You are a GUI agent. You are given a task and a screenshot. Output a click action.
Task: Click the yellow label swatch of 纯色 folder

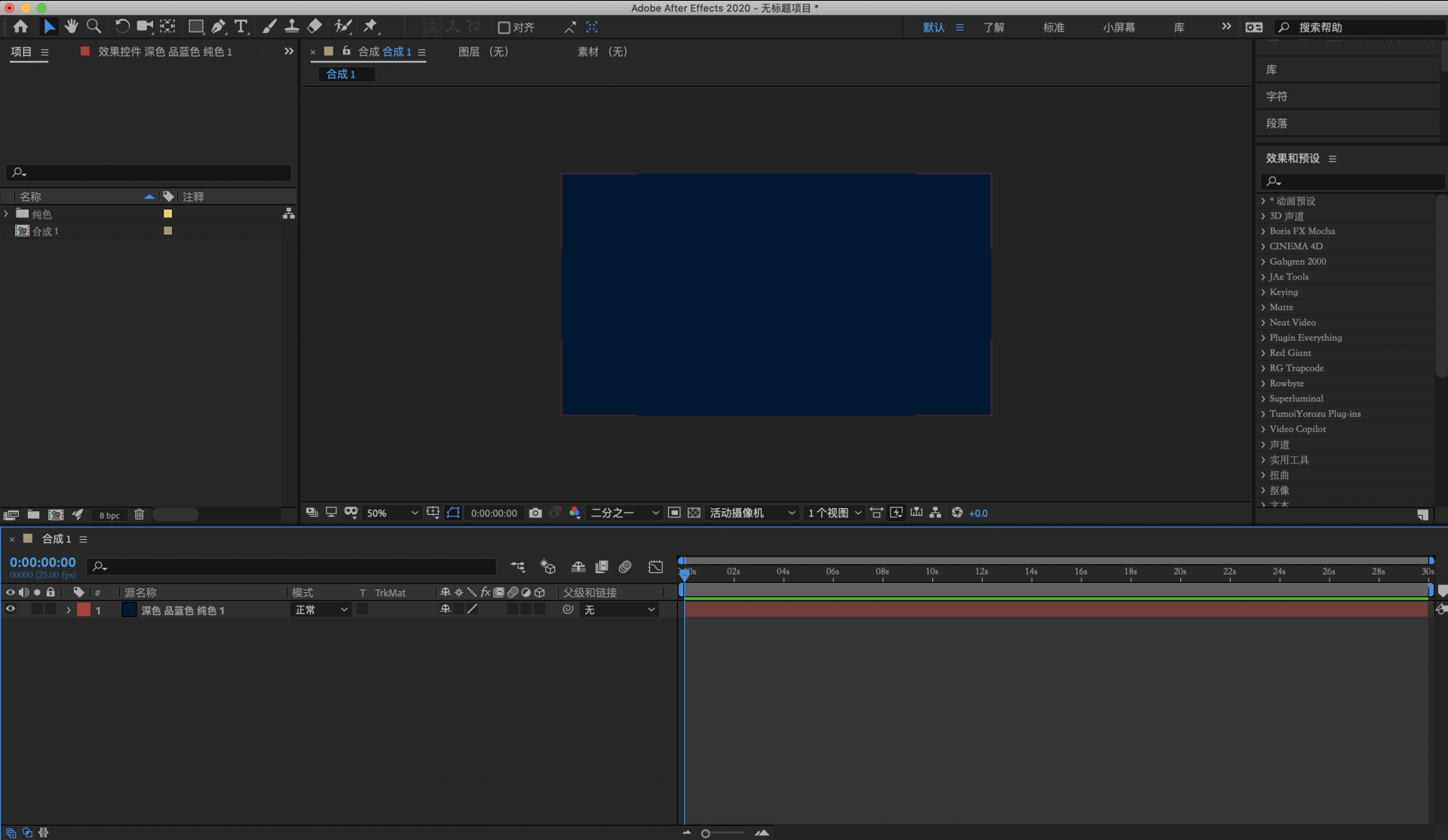click(168, 214)
